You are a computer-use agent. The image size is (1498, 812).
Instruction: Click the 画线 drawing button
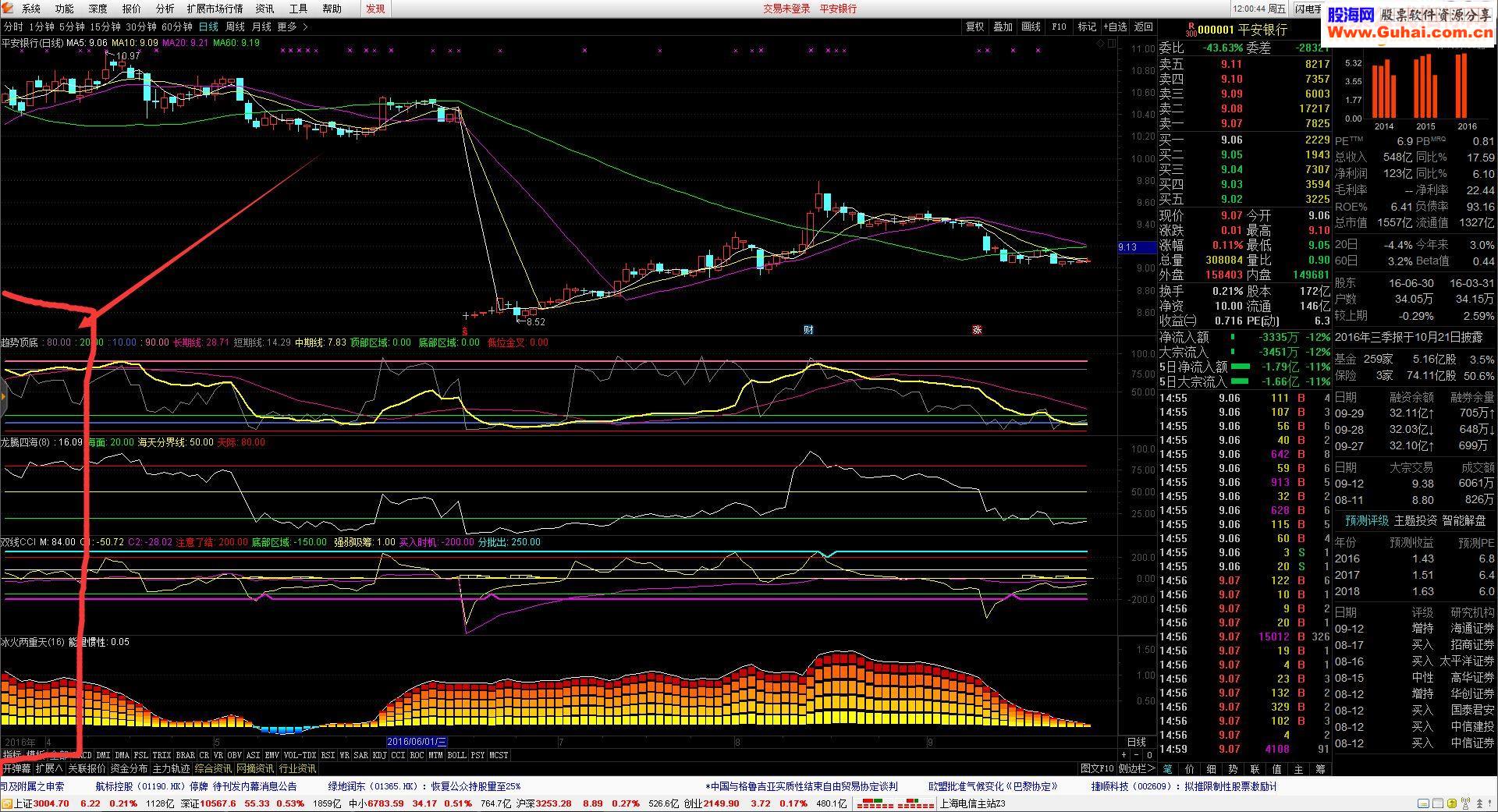pyautogui.click(x=1031, y=27)
